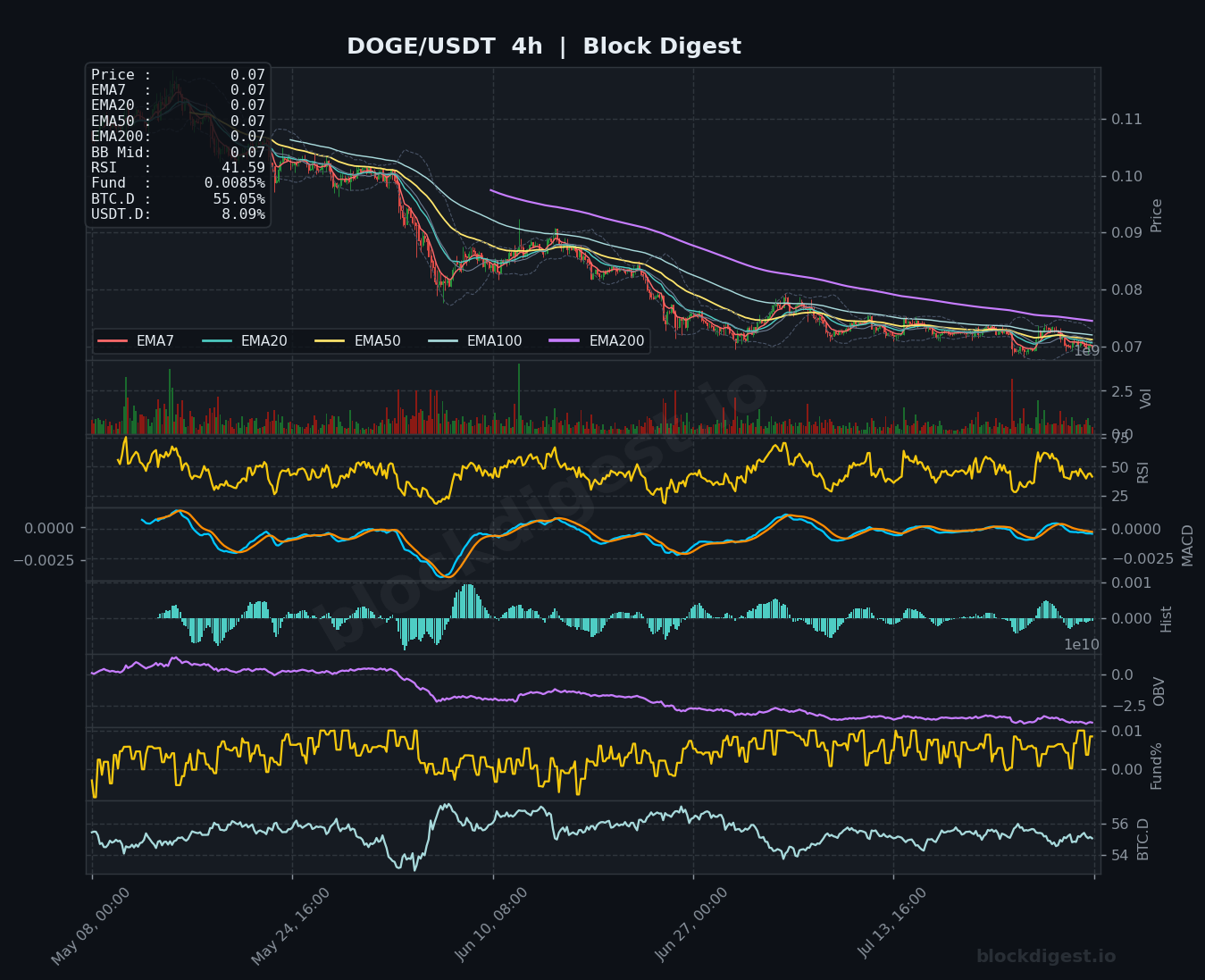Click the 0.001 tick on the Hist axis
Screen dimensions: 1205x980
coord(1131,583)
